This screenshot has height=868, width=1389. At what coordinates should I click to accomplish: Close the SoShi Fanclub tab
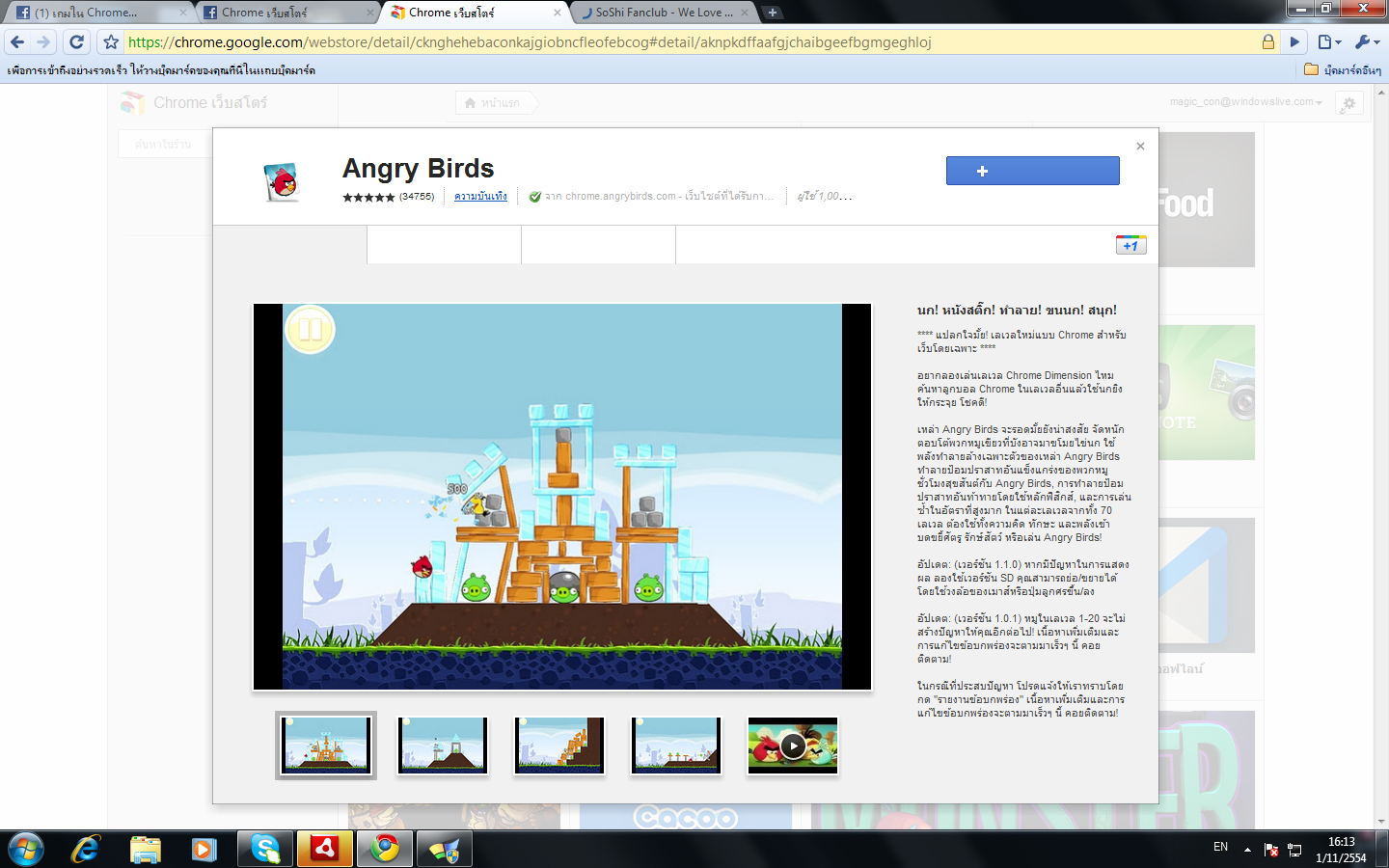[x=745, y=13]
